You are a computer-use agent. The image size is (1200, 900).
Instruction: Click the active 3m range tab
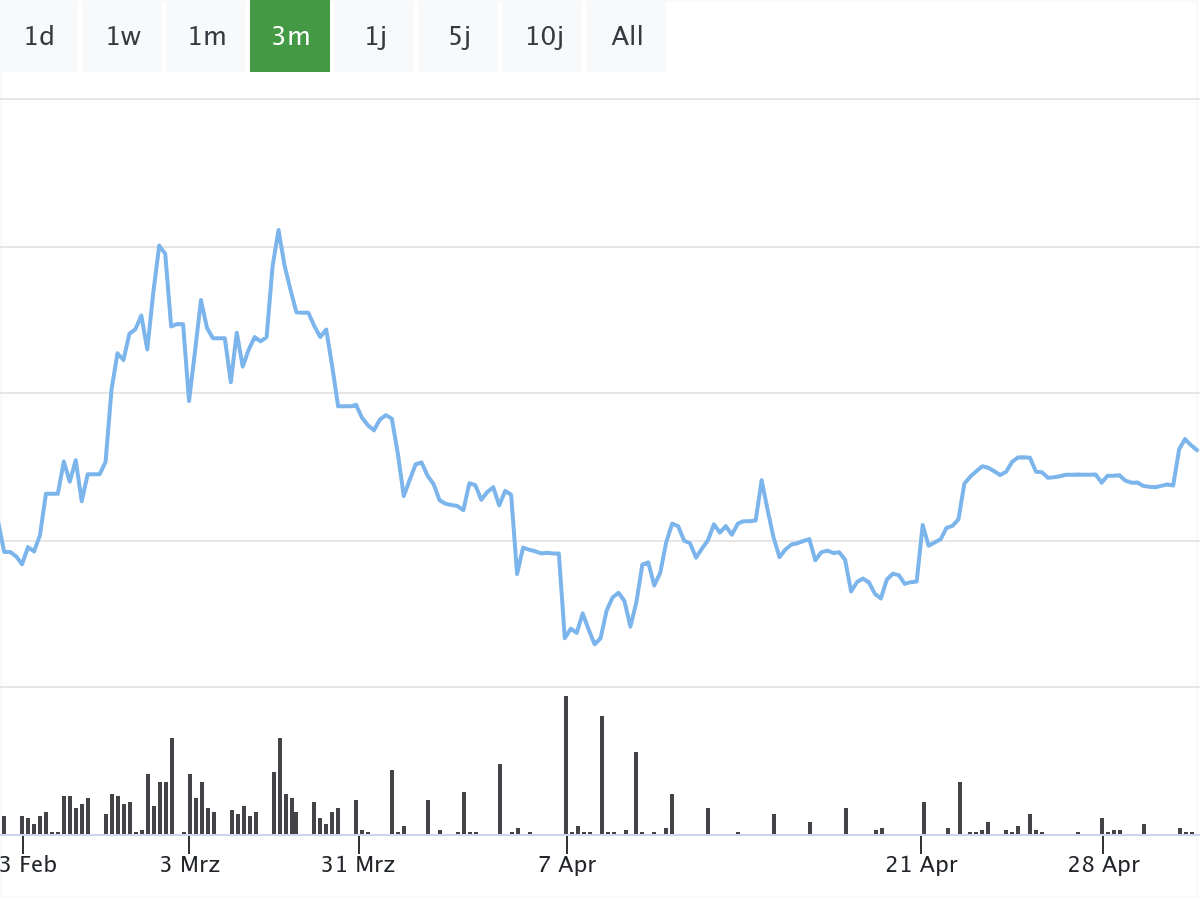[290, 37]
